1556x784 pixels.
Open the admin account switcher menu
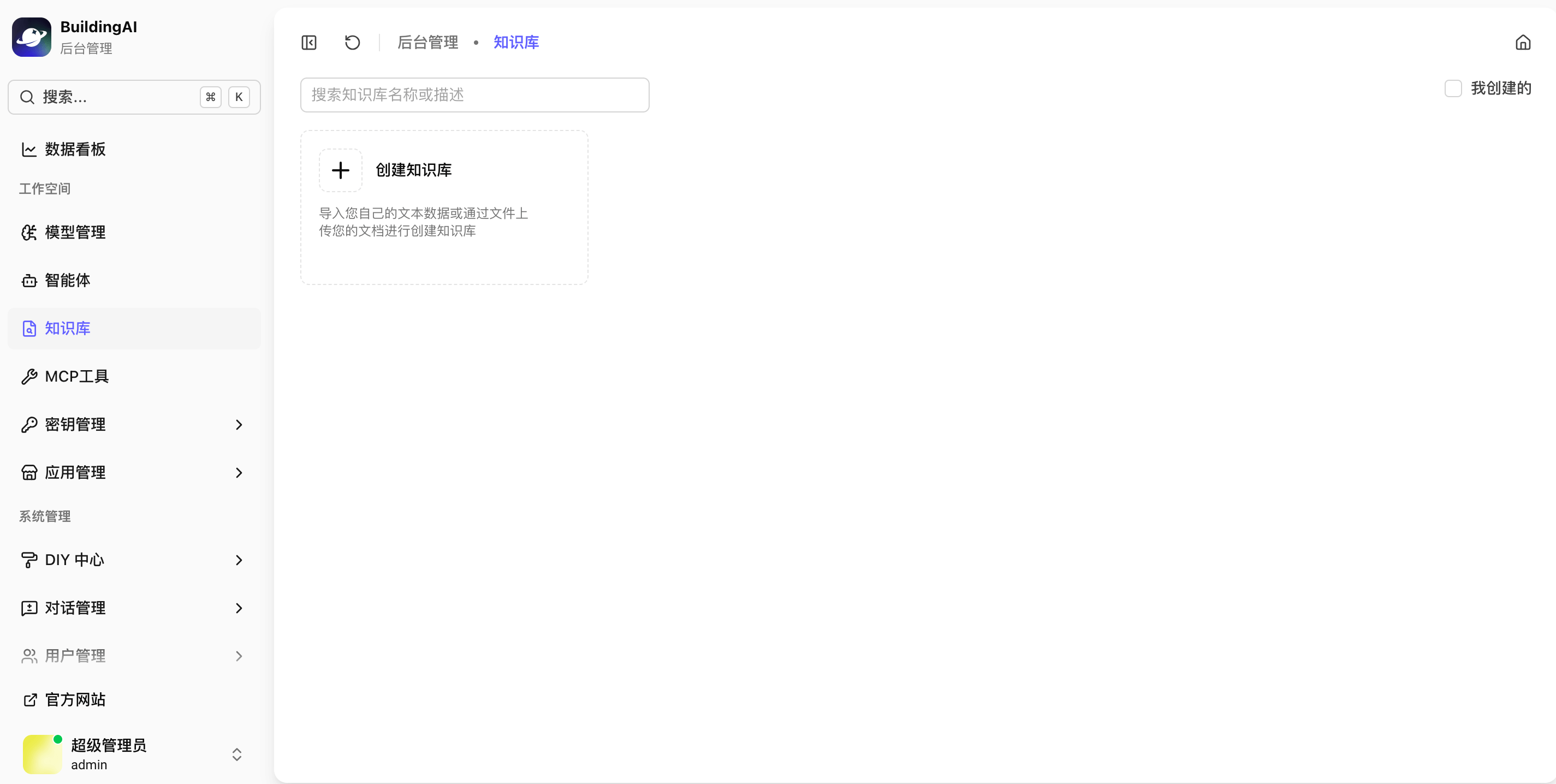[237, 754]
